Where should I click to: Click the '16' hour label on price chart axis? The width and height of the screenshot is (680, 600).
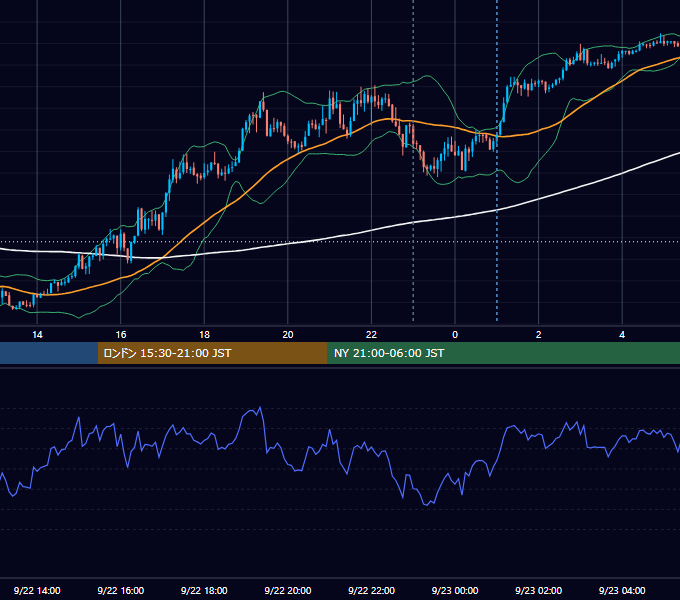pyautogui.click(x=121, y=335)
